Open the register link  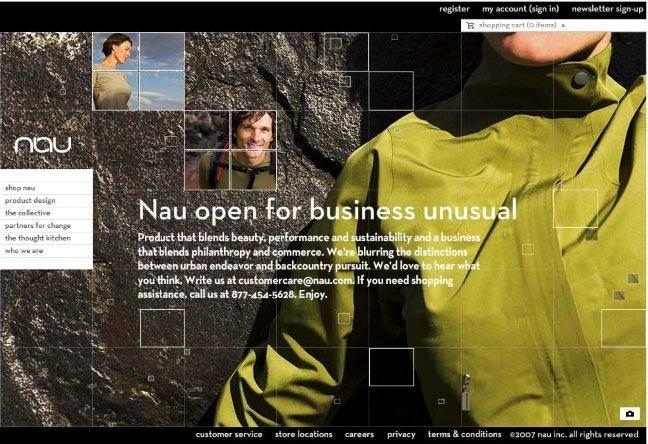point(454,9)
